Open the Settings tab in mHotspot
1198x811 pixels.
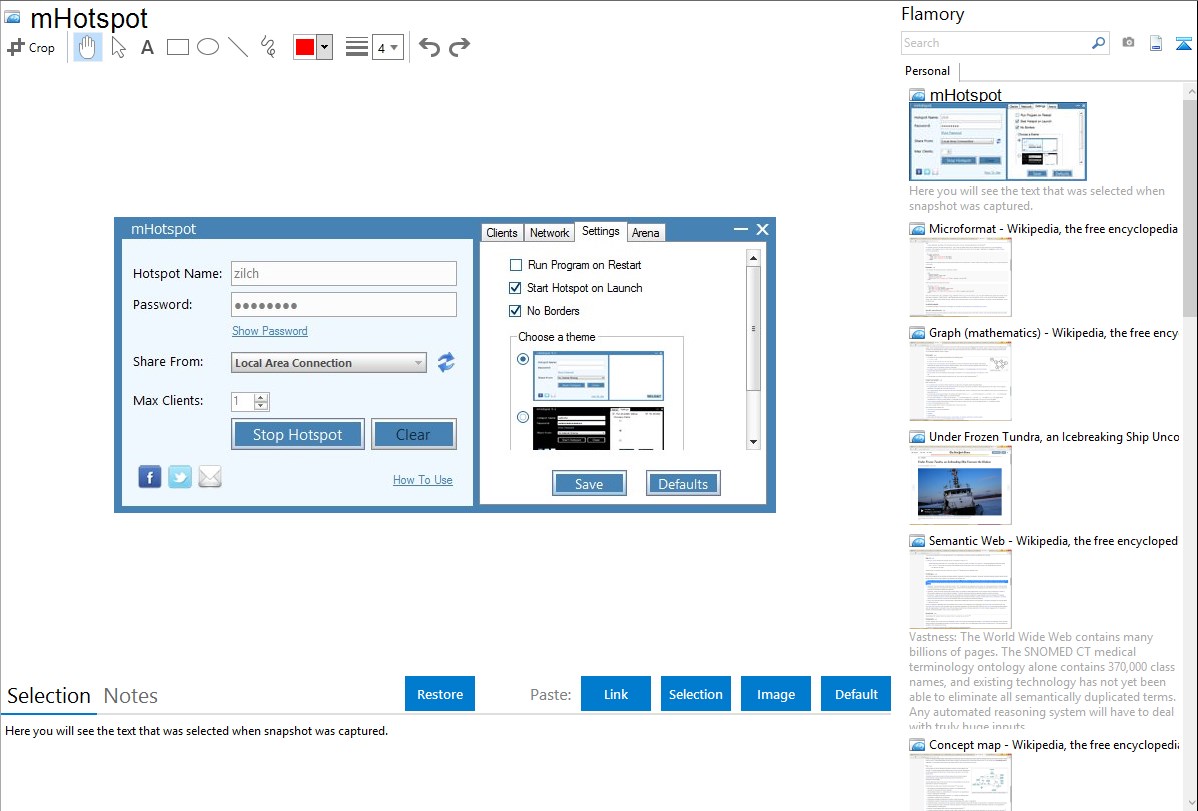click(601, 231)
